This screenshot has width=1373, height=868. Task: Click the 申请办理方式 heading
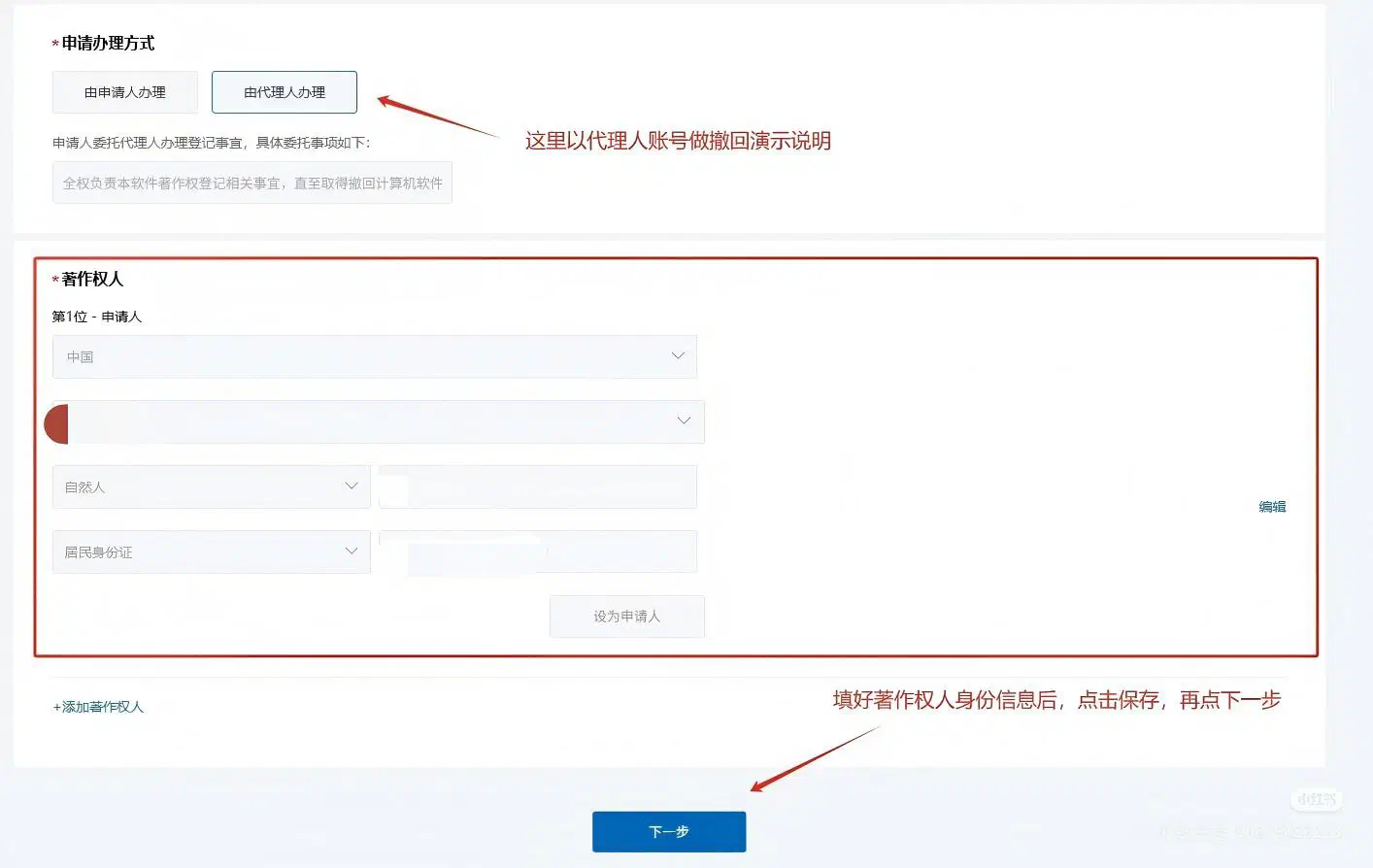click(x=108, y=43)
